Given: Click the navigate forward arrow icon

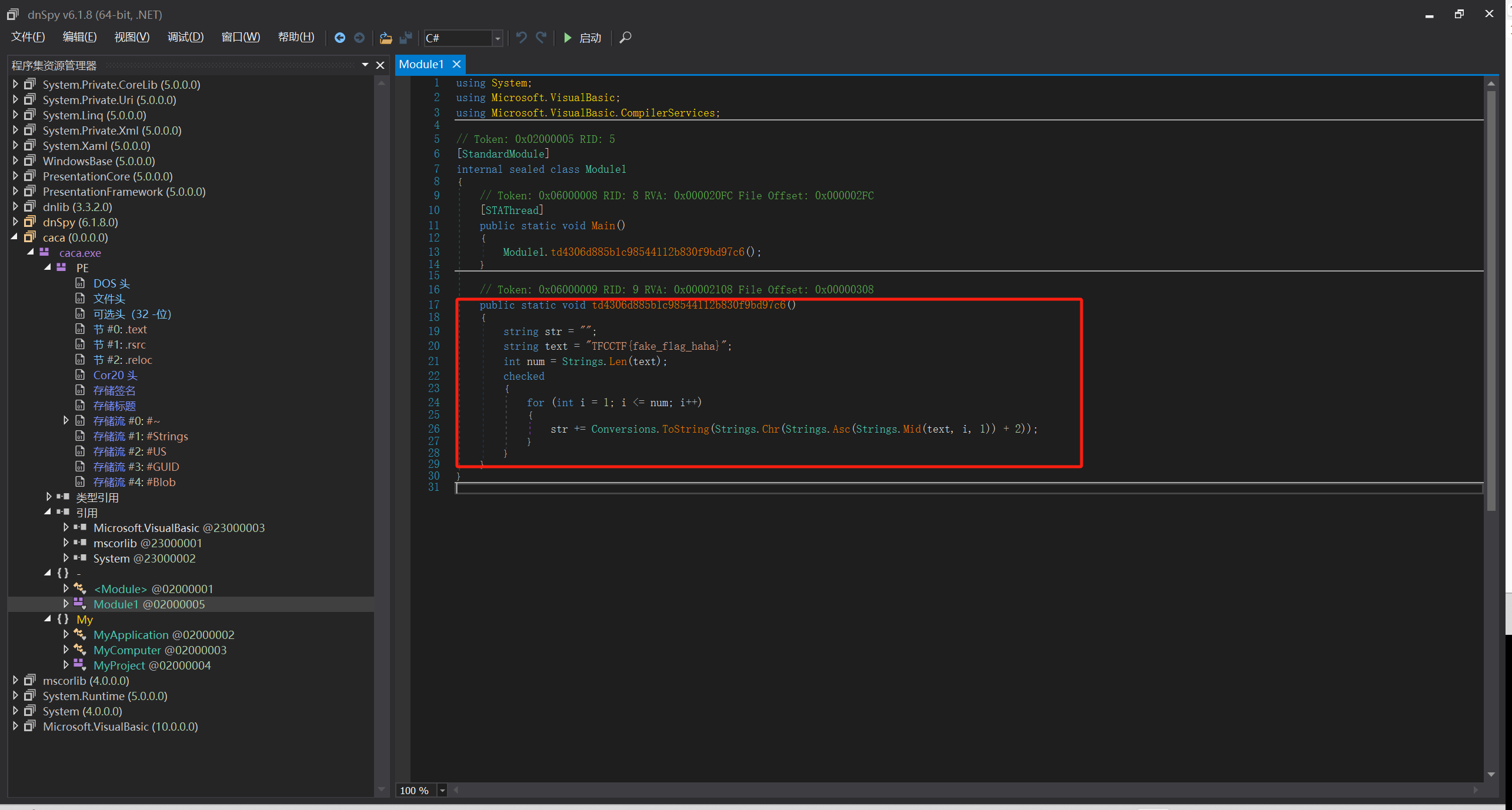Looking at the screenshot, I should tap(359, 38).
